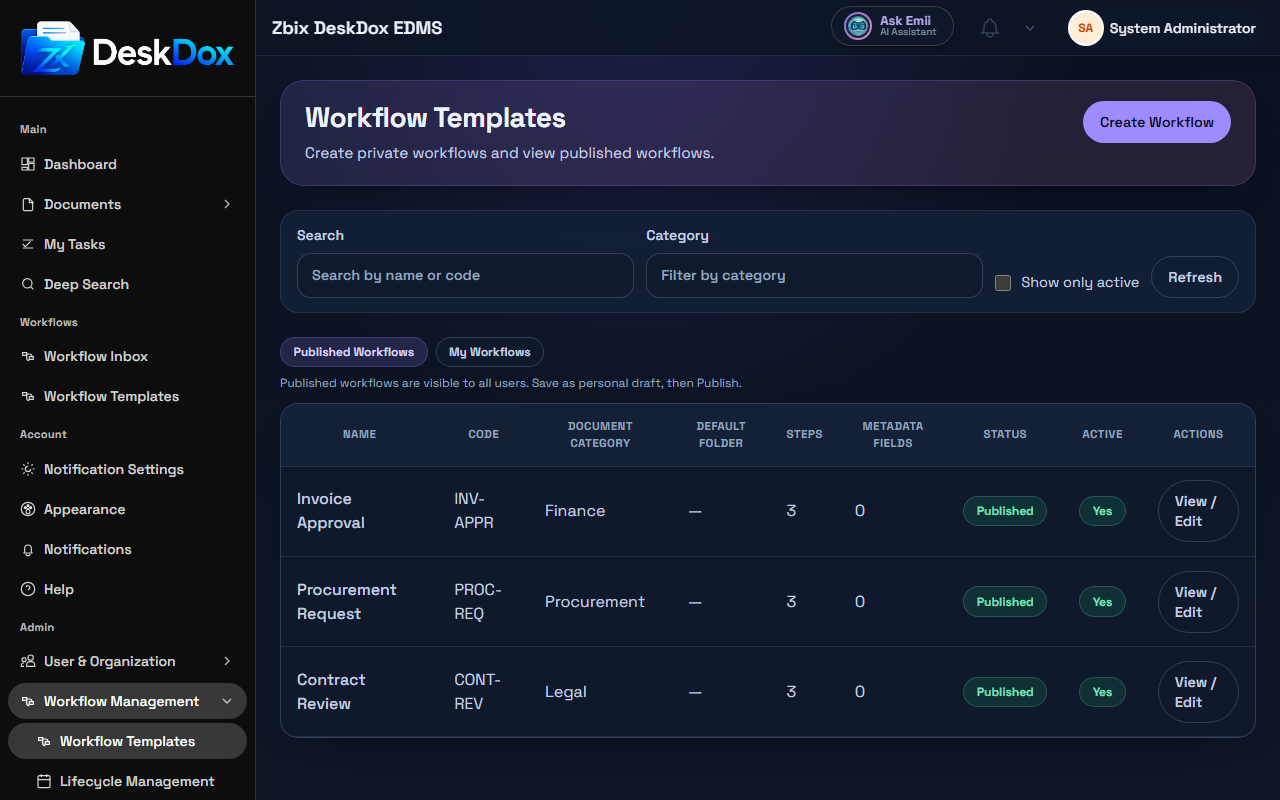This screenshot has width=1280, height=800.
Task: Click the Notification Settings sun icon
Action: (x=28, y=469)
